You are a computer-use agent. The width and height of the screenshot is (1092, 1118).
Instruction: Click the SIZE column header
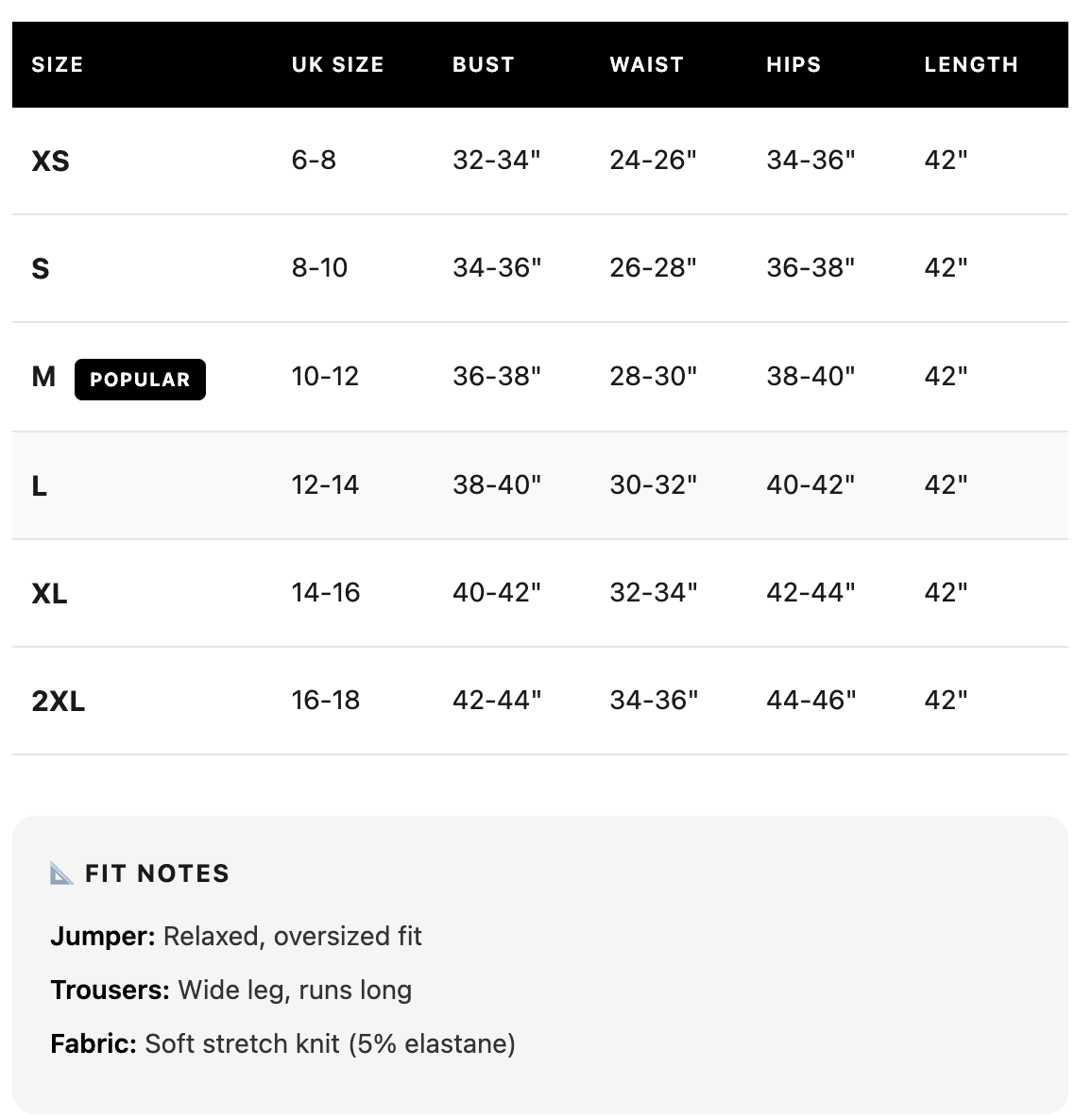[x=58, y=65]
